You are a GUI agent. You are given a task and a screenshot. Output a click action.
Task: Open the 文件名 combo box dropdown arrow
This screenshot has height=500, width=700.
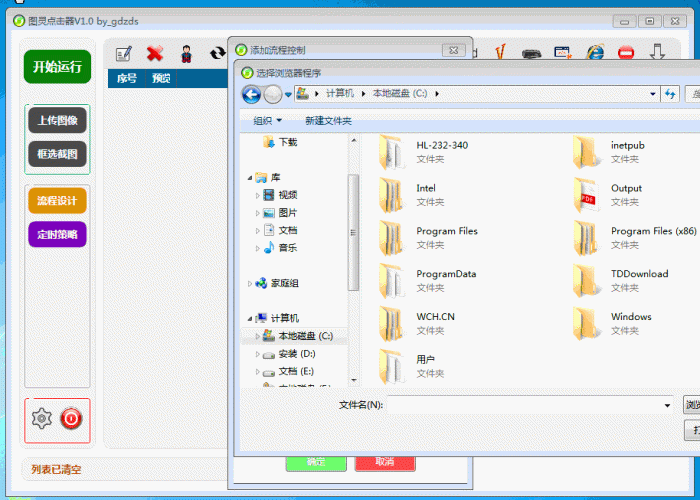point(667,405)
